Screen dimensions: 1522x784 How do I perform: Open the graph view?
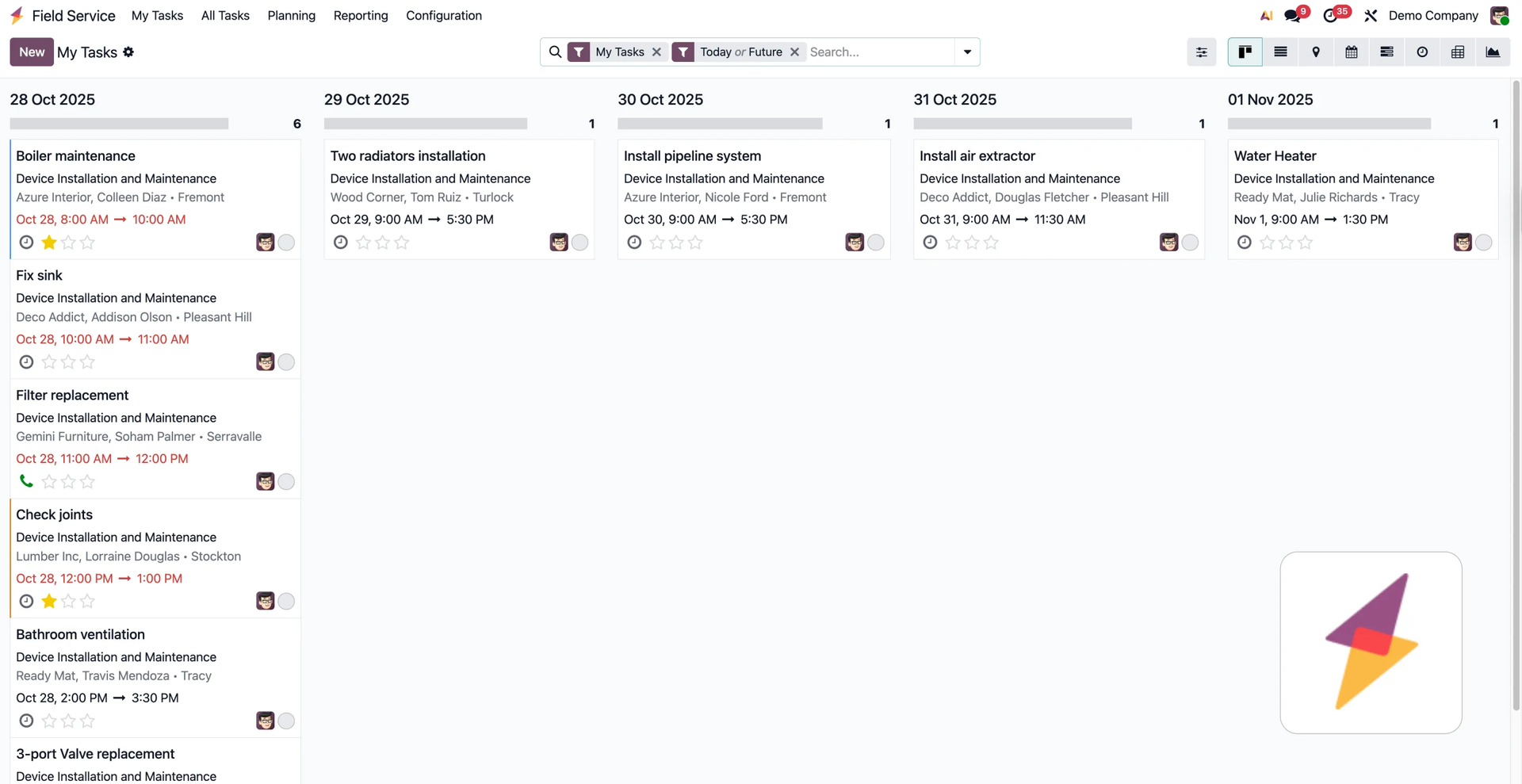click(1493, 52)
